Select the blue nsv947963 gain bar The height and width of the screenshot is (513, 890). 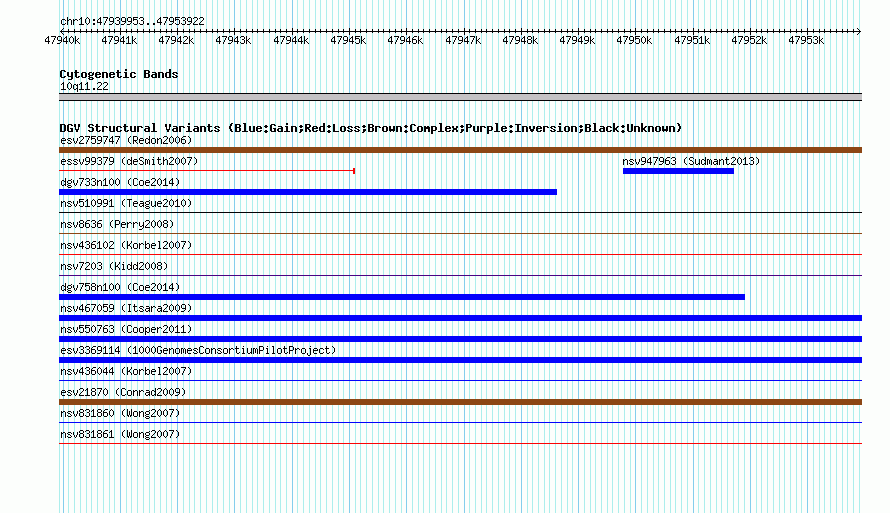point(678,171)
